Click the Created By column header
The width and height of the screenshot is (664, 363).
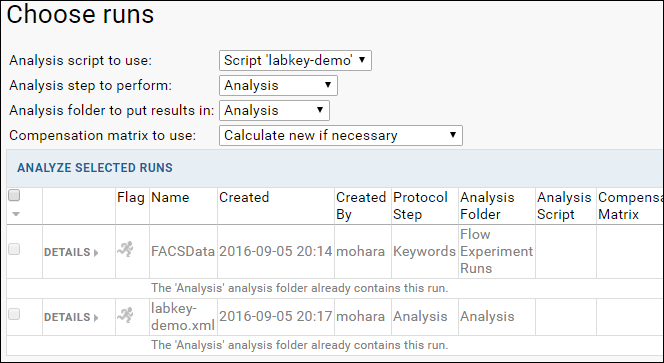[361, 206]
